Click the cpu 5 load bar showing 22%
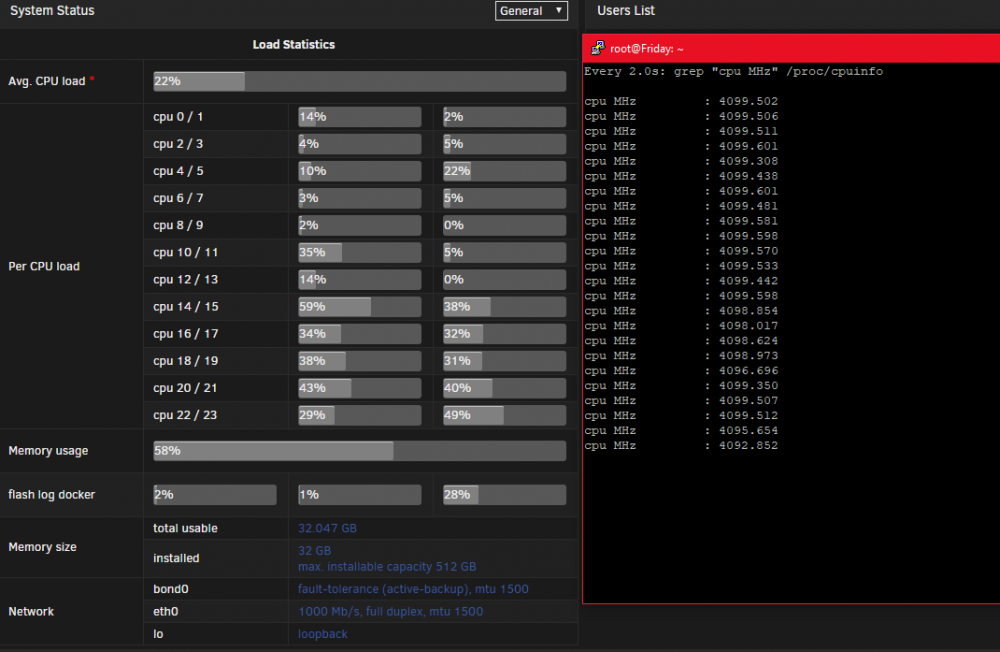The height and width of the screenshot is (652, 1000). click(x=504, y=171)
